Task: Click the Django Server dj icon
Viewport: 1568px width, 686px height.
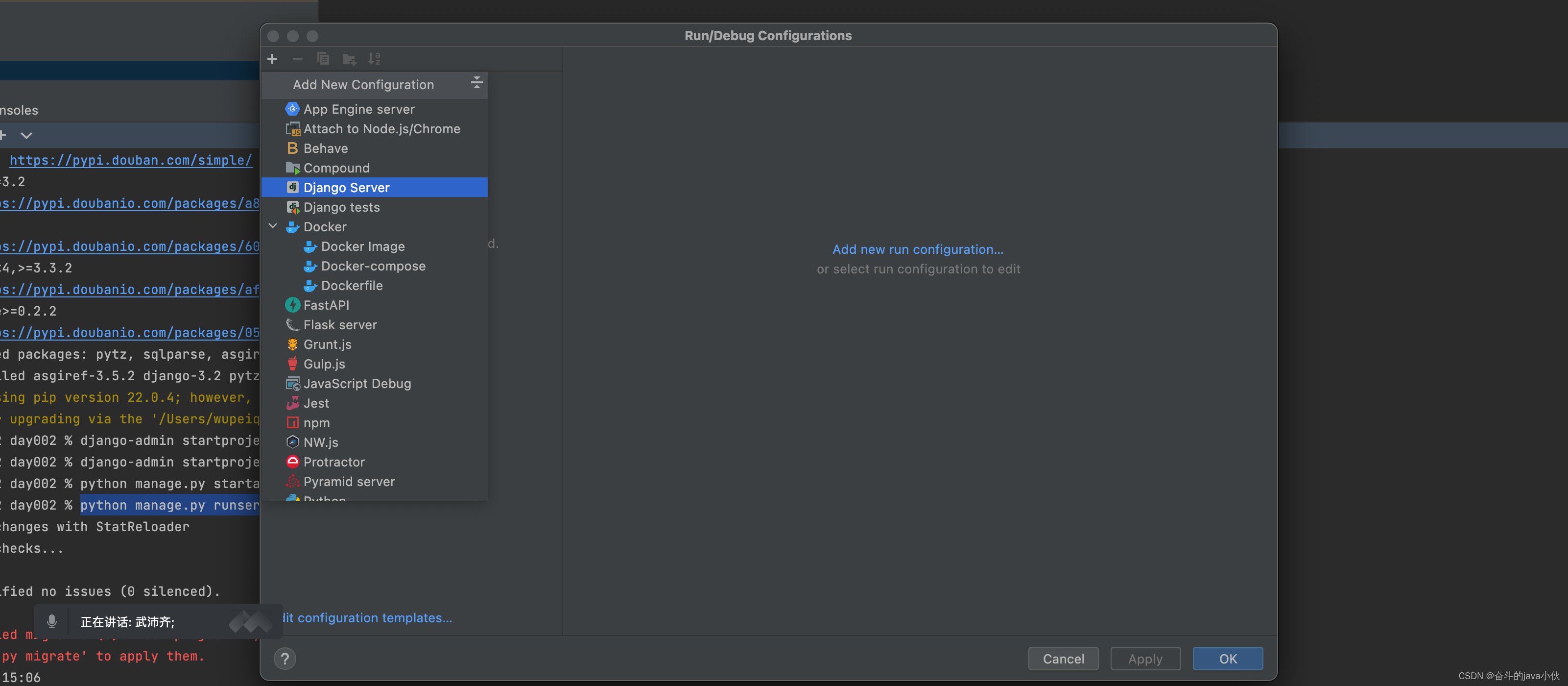Action: (293, 187)
